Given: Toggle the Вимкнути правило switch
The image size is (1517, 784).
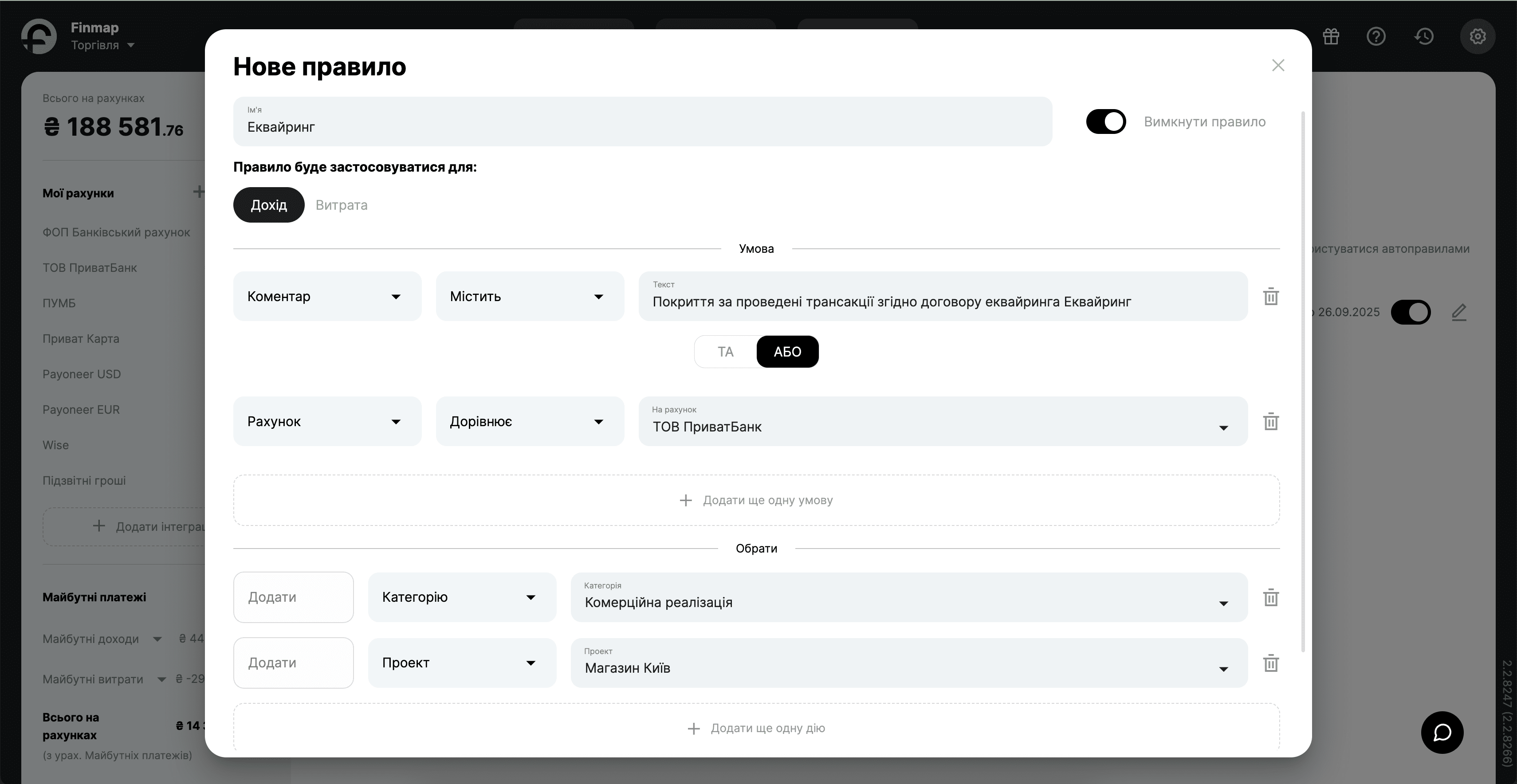Looking at the screenshot, I should tap(1105, 122).
